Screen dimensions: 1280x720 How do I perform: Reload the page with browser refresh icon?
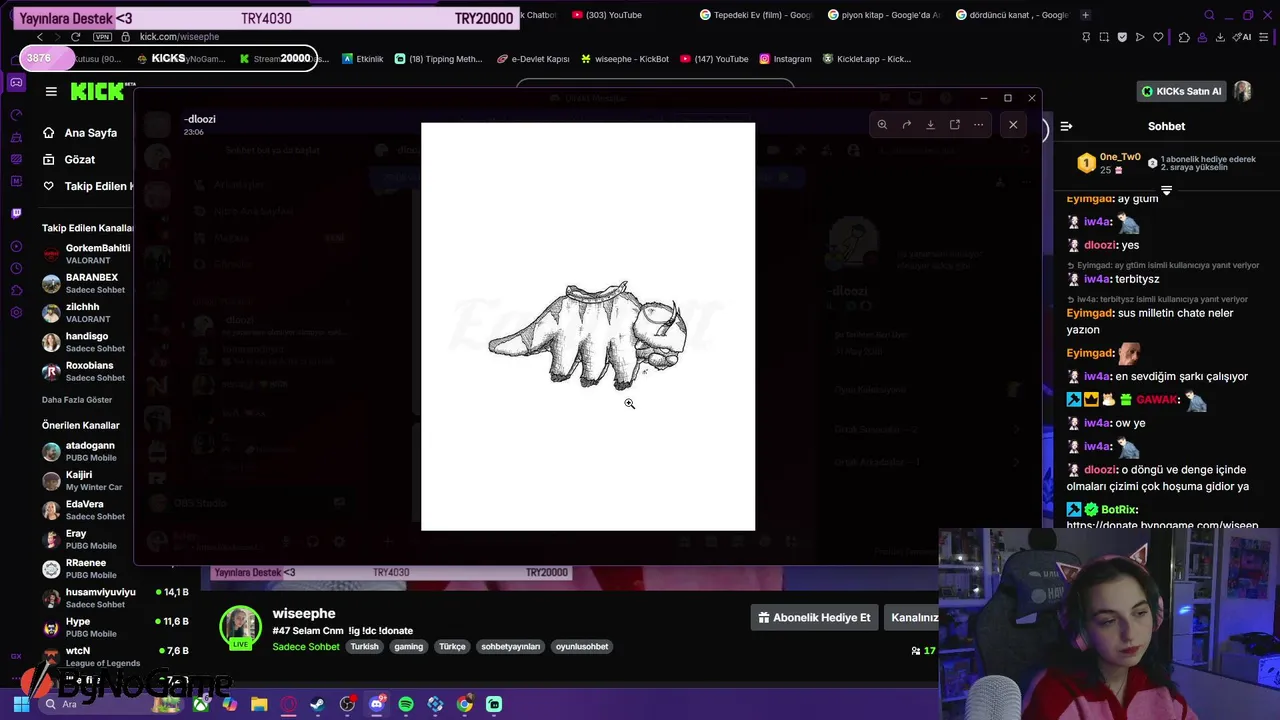75,37
